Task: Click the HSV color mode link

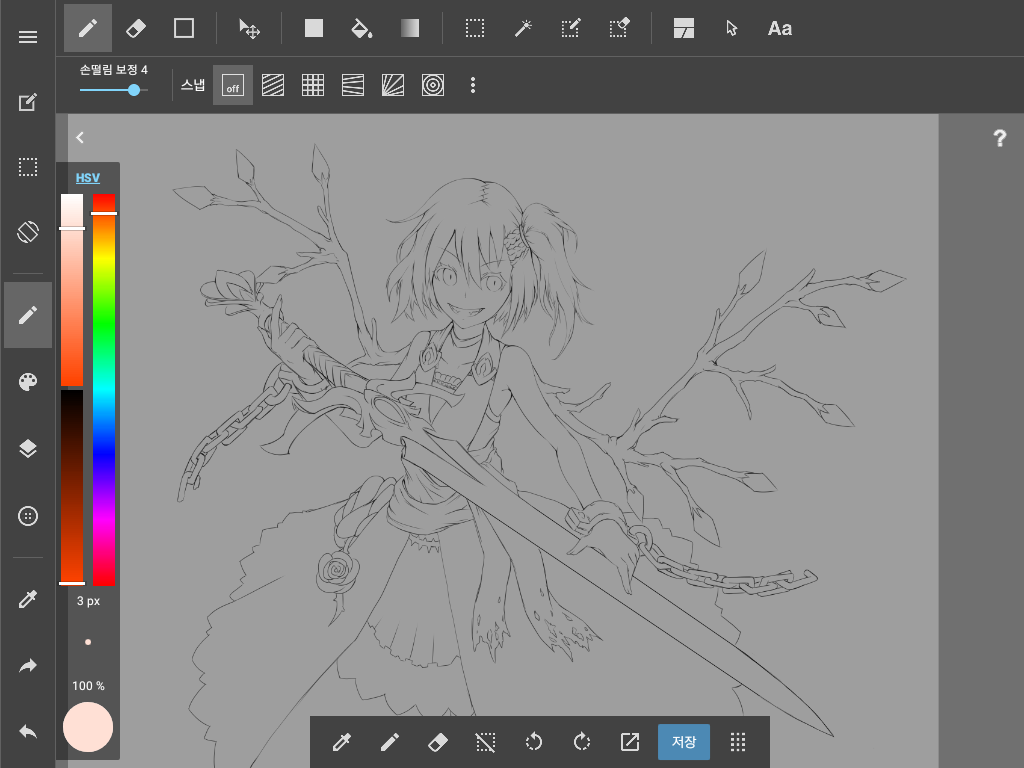Action: coord(88,178)
